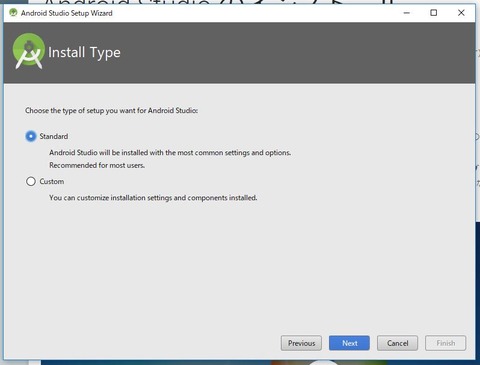
Task: Select the Standard install type radio button
Action: (x=31, y=136)
